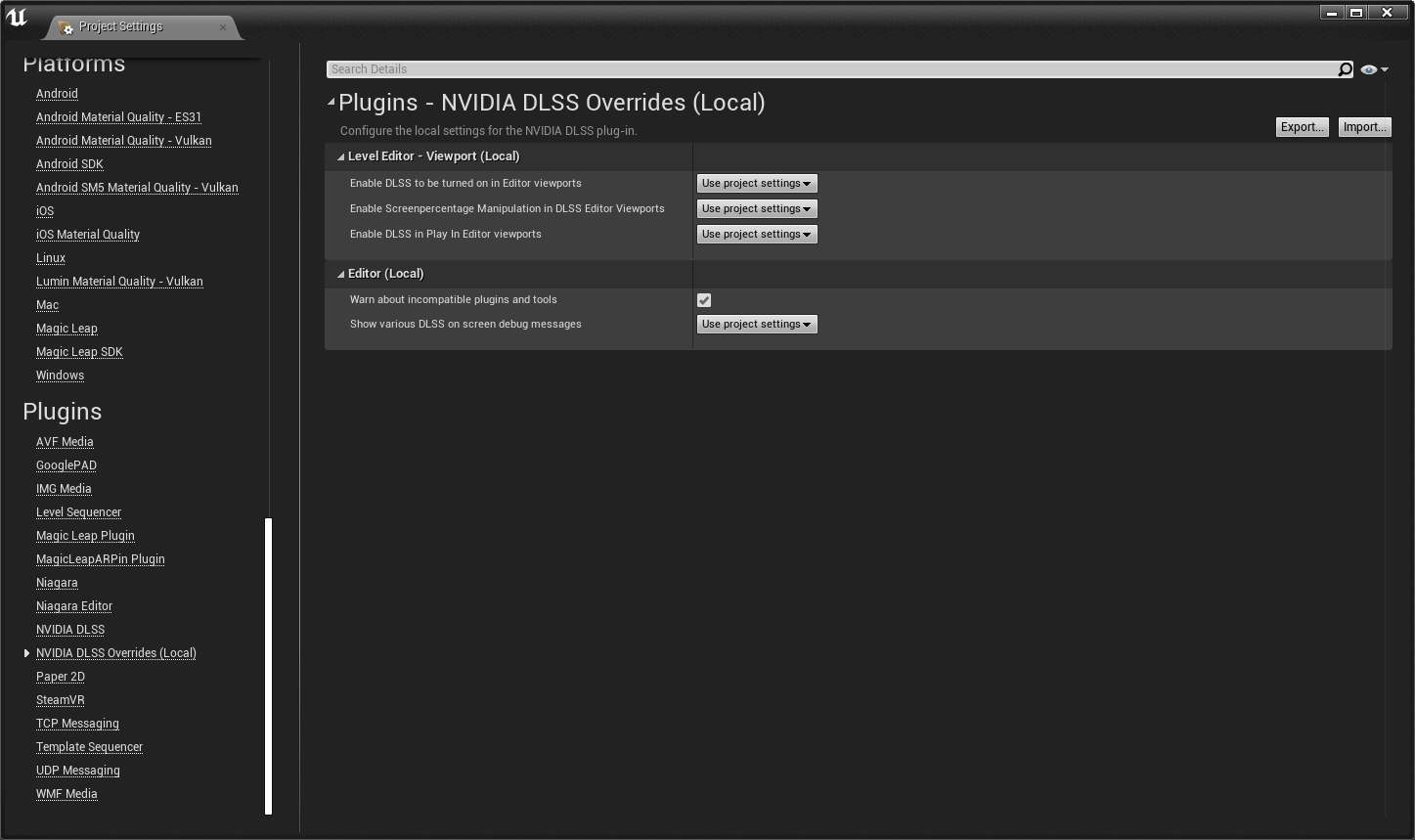Open the Linux platform settings

pyautogui.click(x=51, y=258)
